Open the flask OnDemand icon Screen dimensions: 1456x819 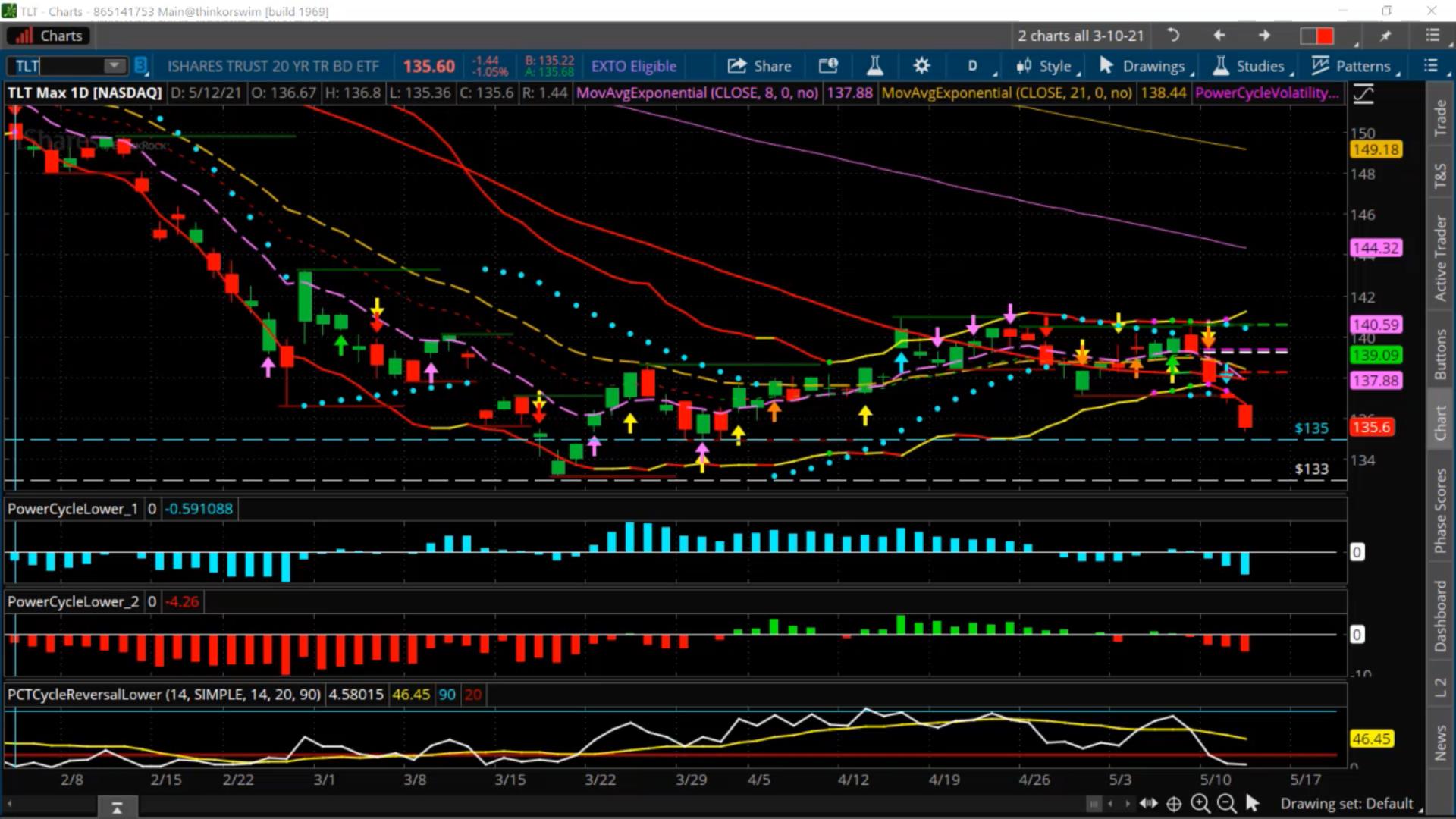pos(874,66)
